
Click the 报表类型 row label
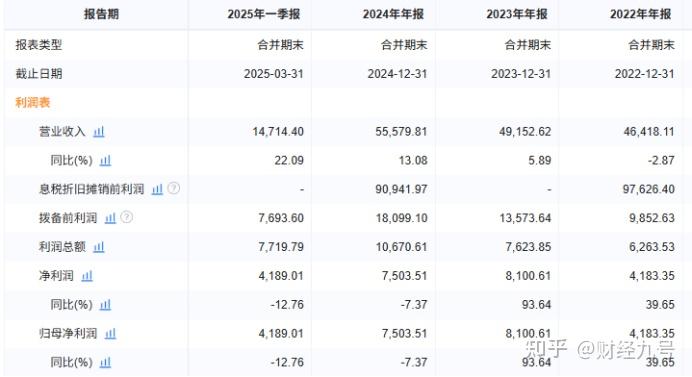[x=39, y=45]
